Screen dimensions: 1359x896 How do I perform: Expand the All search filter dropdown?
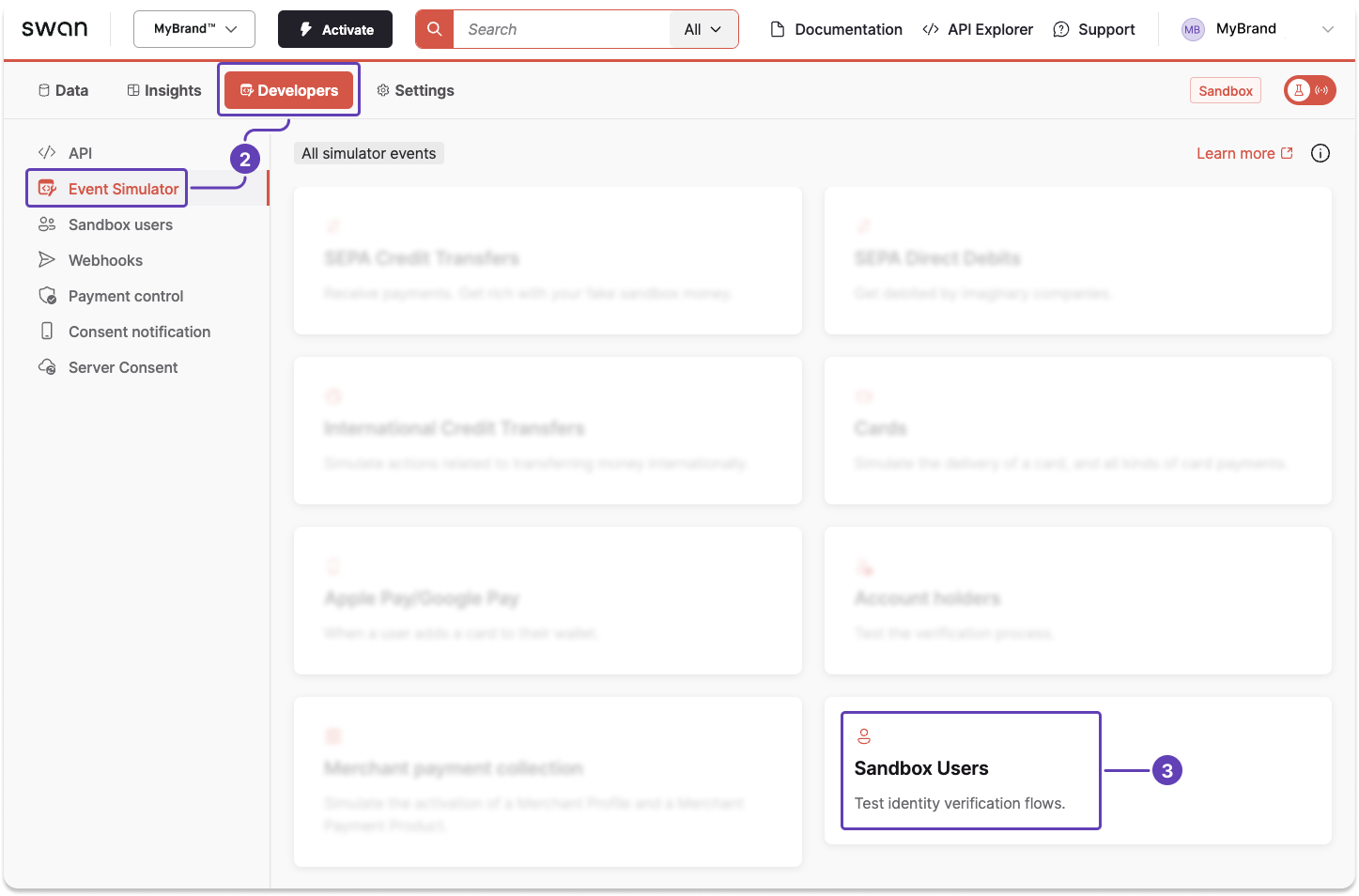(x=703, y=29)
